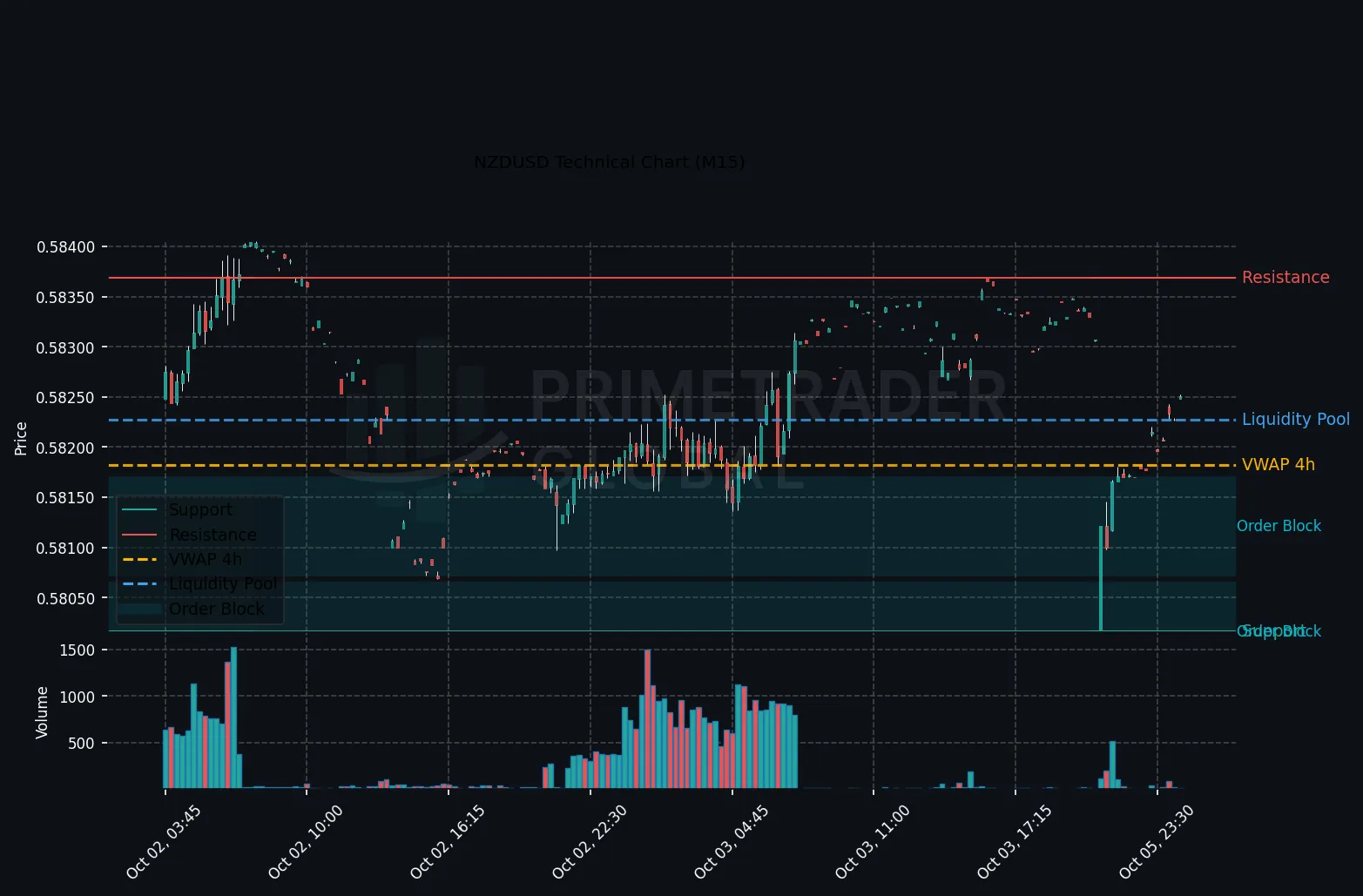This screenshot has height=896, width=1363.
Task: Click the VWAP 4h entry in the legend
Action: click(206, 559)
